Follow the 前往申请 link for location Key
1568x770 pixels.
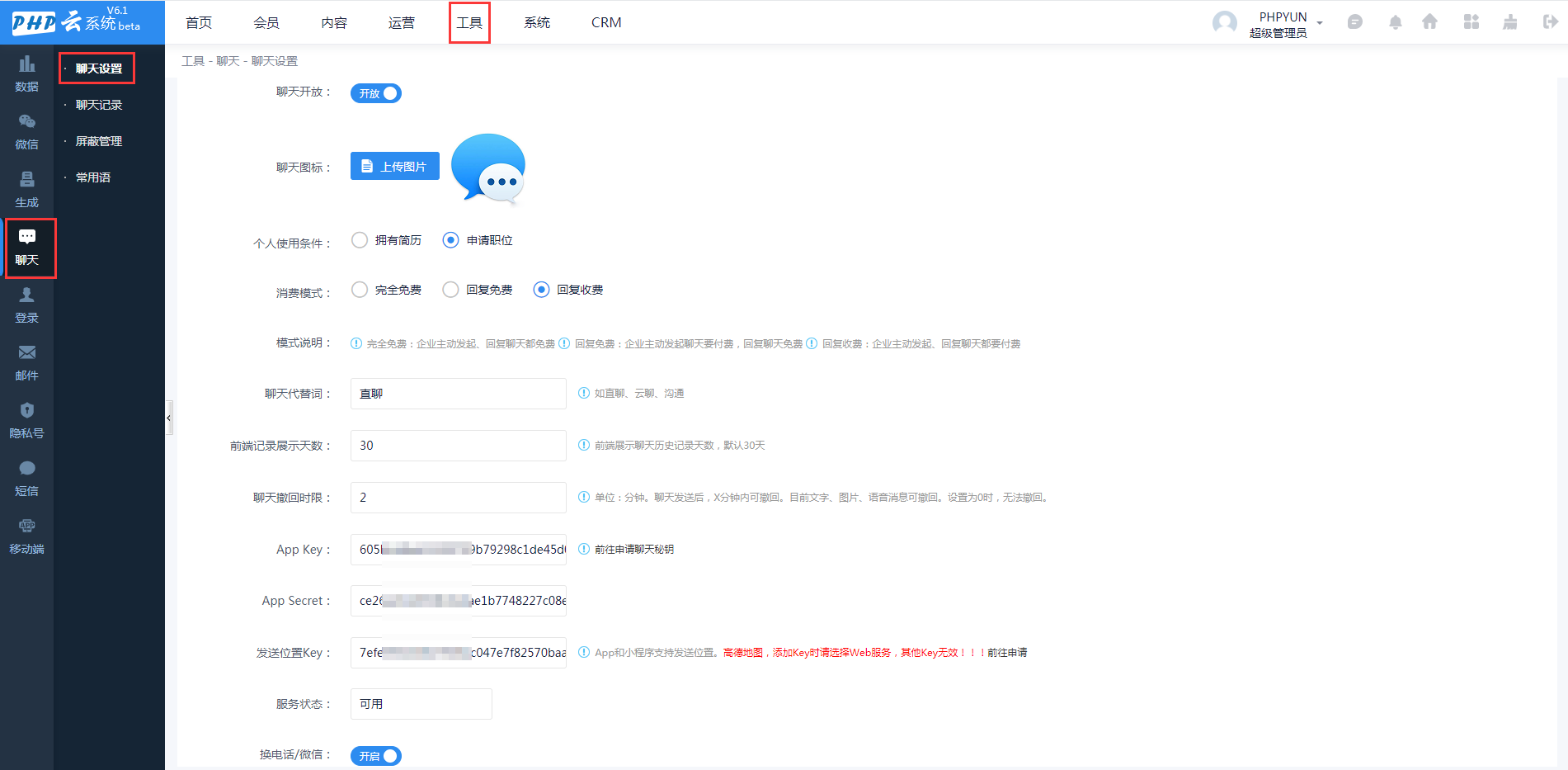point(1007,653)
